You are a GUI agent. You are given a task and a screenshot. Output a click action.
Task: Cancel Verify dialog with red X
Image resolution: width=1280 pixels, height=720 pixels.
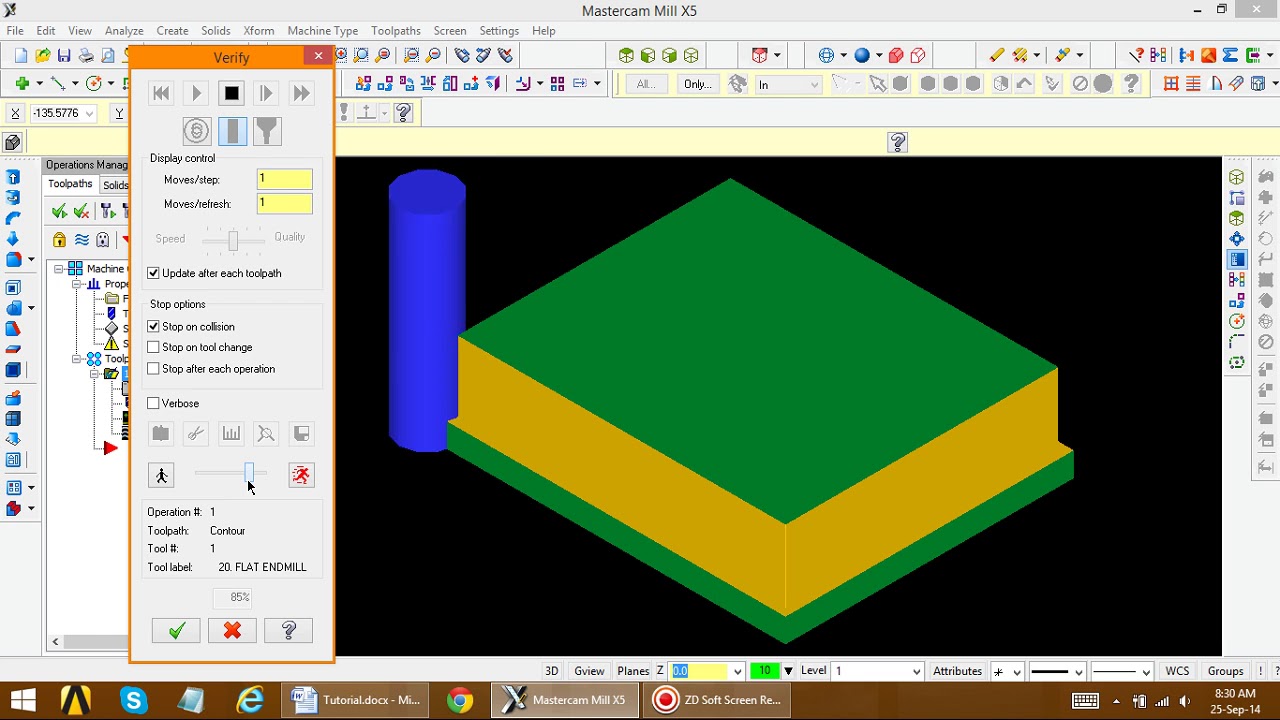(x=232, y=630)
